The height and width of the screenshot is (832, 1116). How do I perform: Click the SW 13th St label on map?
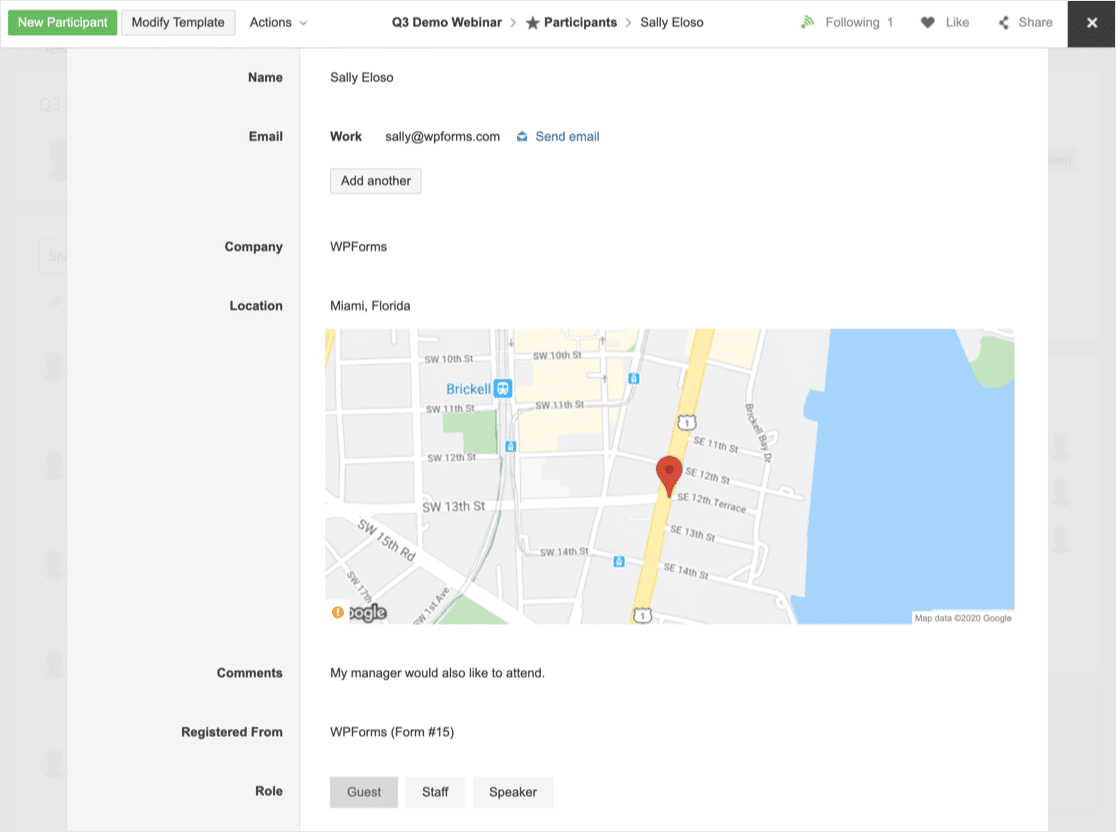[453, 507]
